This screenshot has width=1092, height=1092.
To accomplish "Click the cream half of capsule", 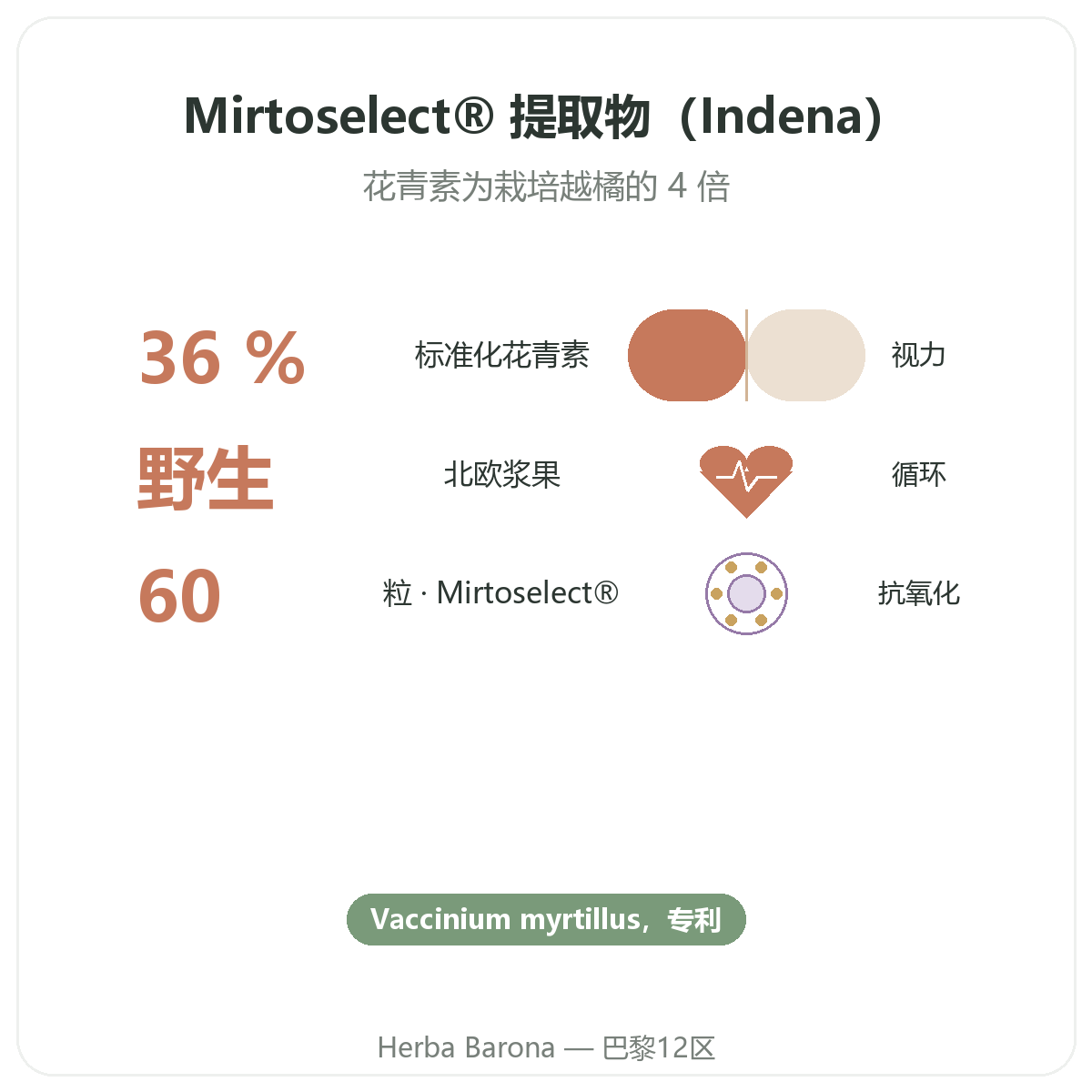I will point(806,355).
